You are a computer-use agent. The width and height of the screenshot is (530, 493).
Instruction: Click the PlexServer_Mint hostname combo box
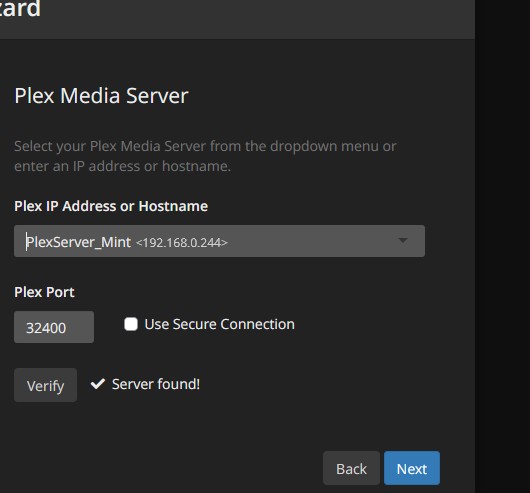point(219,241)
